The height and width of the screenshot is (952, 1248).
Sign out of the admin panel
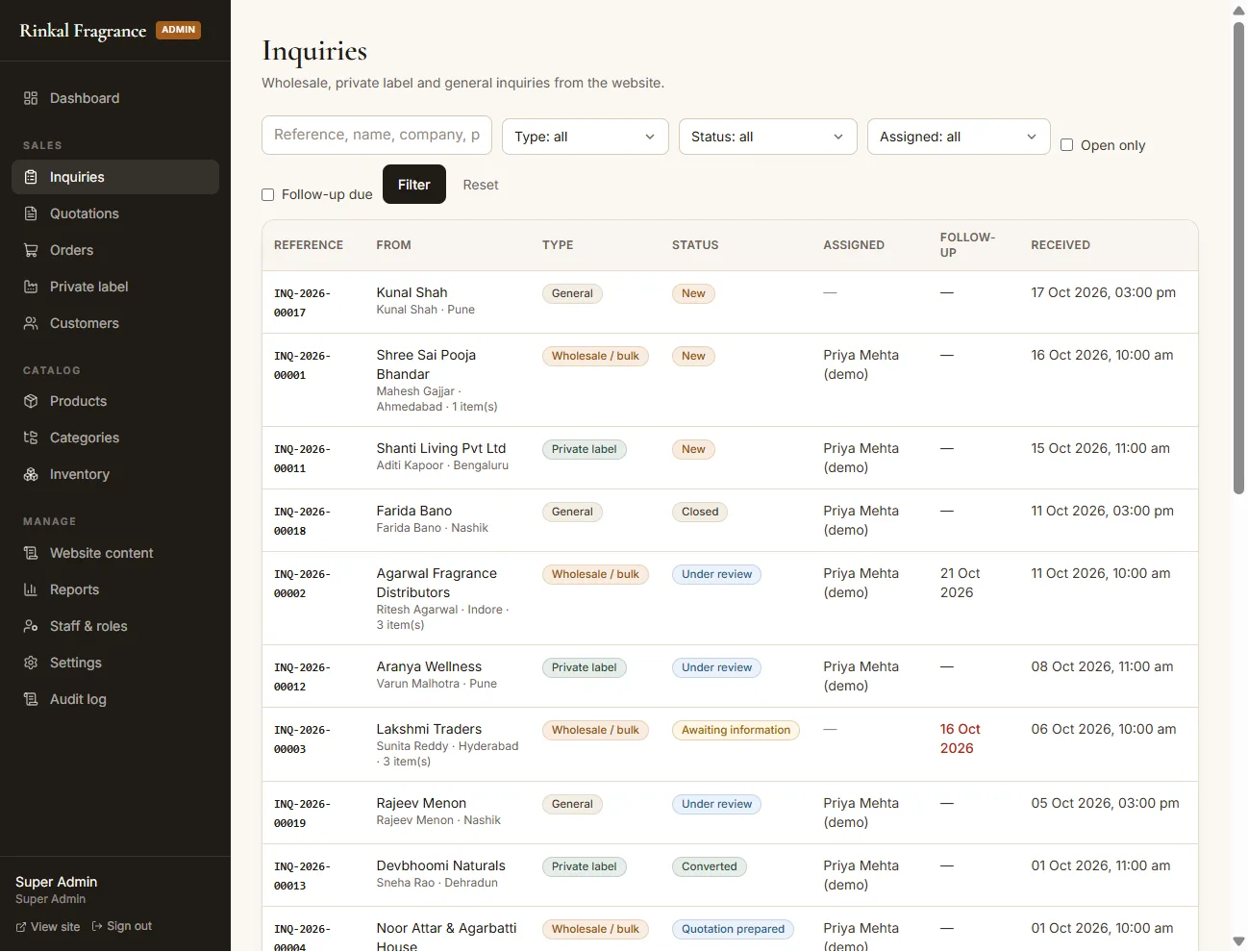122,926
